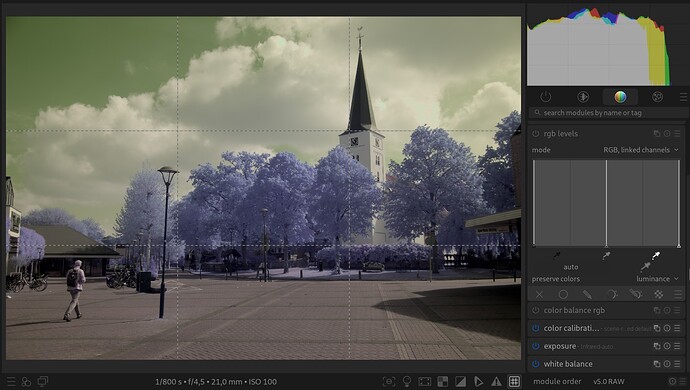The image size is (690, 390).
Task: Open styles quick access icon
Action: click(26, 382)
